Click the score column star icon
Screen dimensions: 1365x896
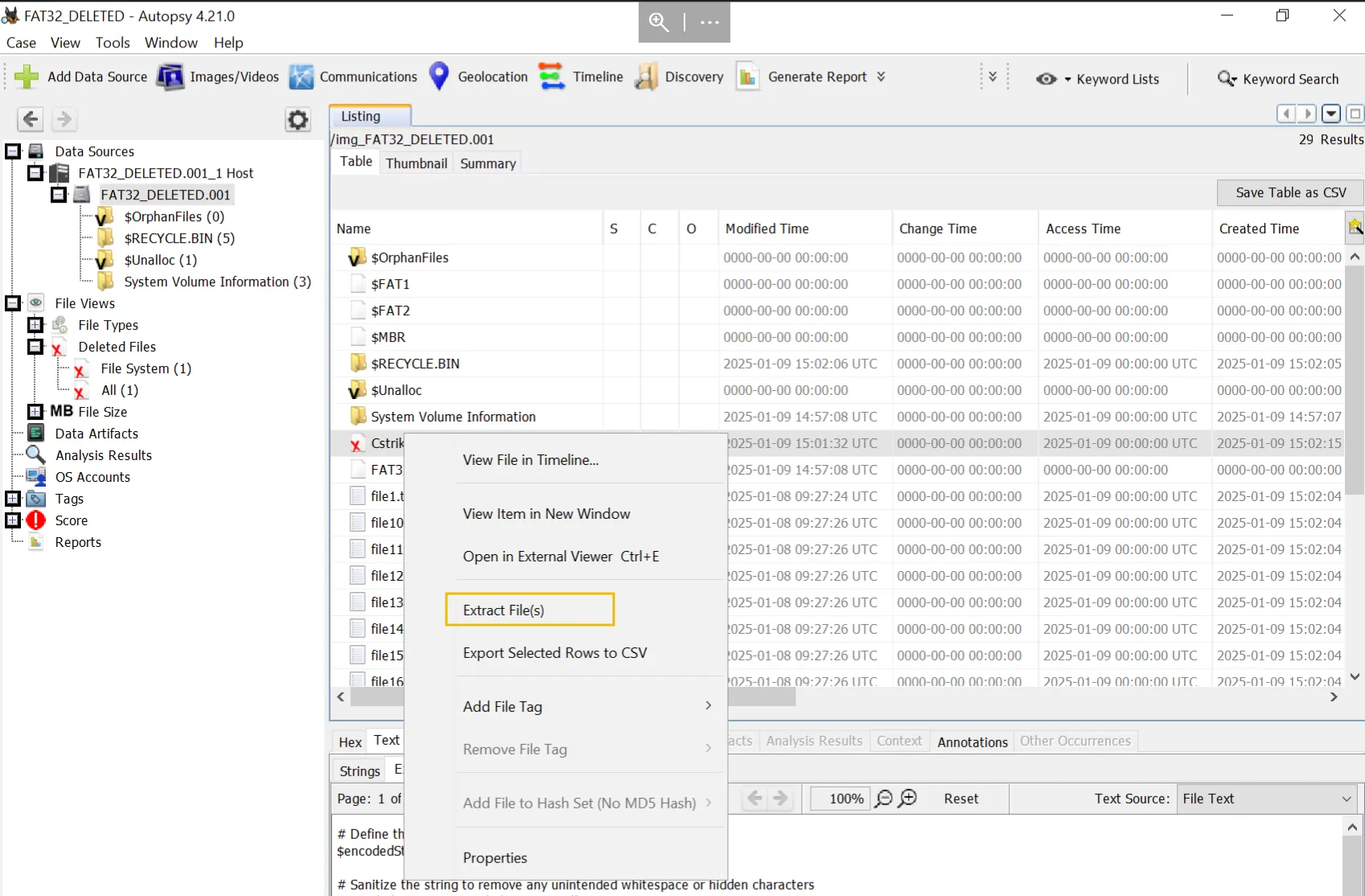1355,228
